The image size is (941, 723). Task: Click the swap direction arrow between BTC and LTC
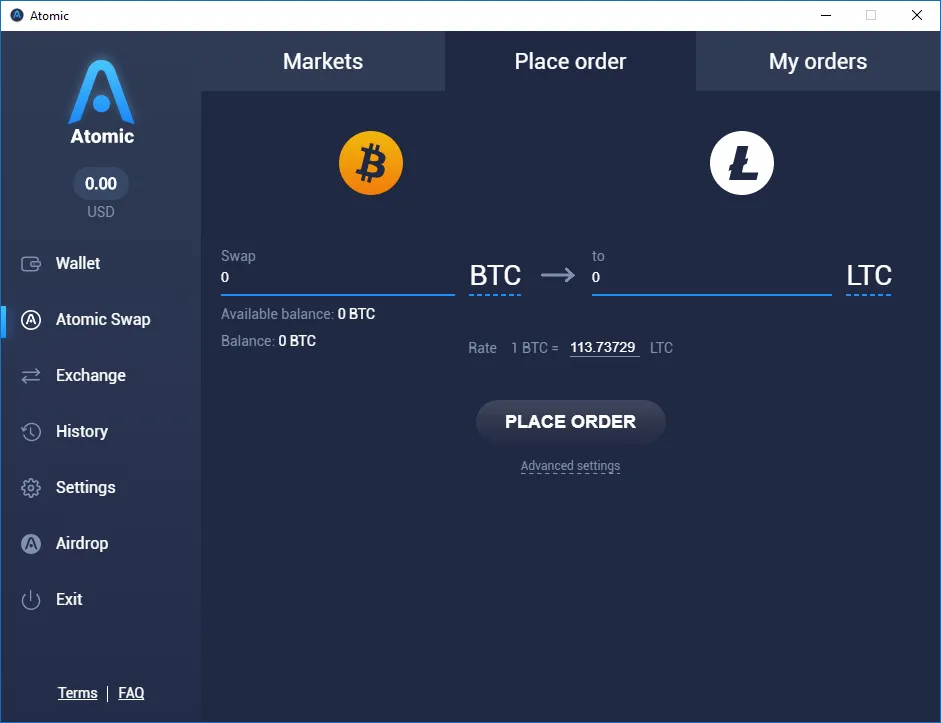[x=558, y=275]
